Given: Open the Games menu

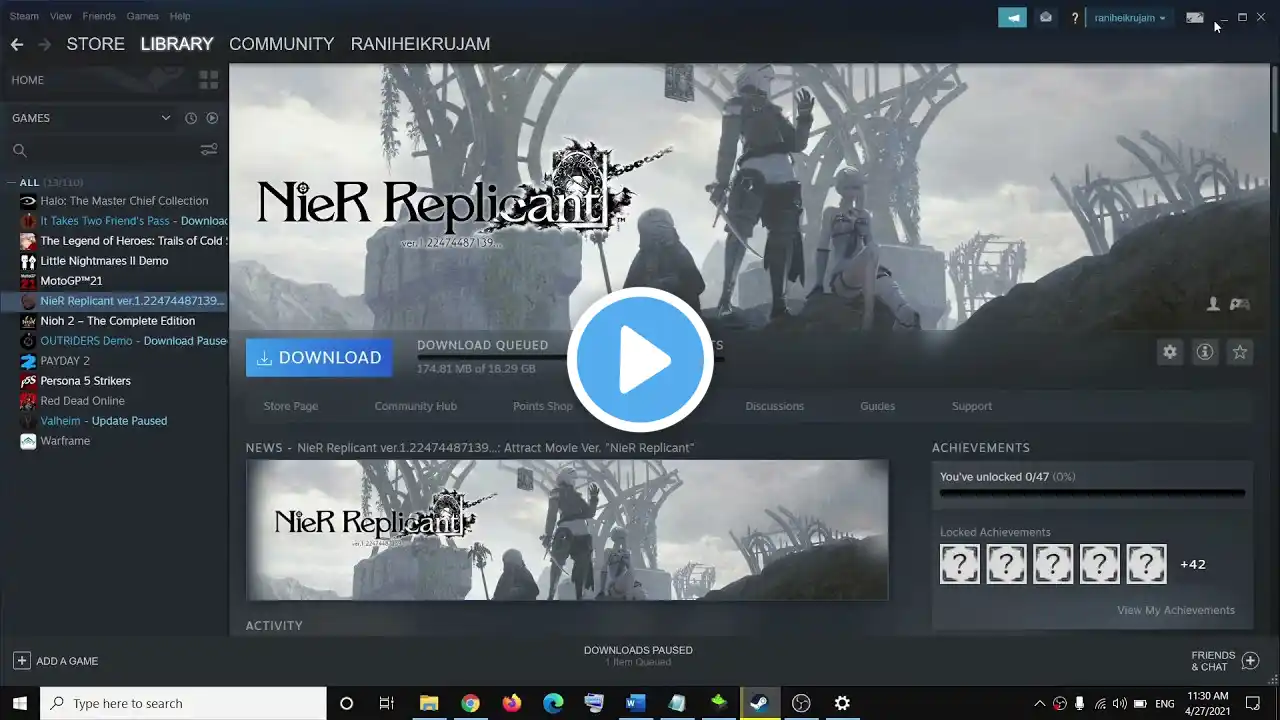Looking at the screenshot, I should [142, 16].
